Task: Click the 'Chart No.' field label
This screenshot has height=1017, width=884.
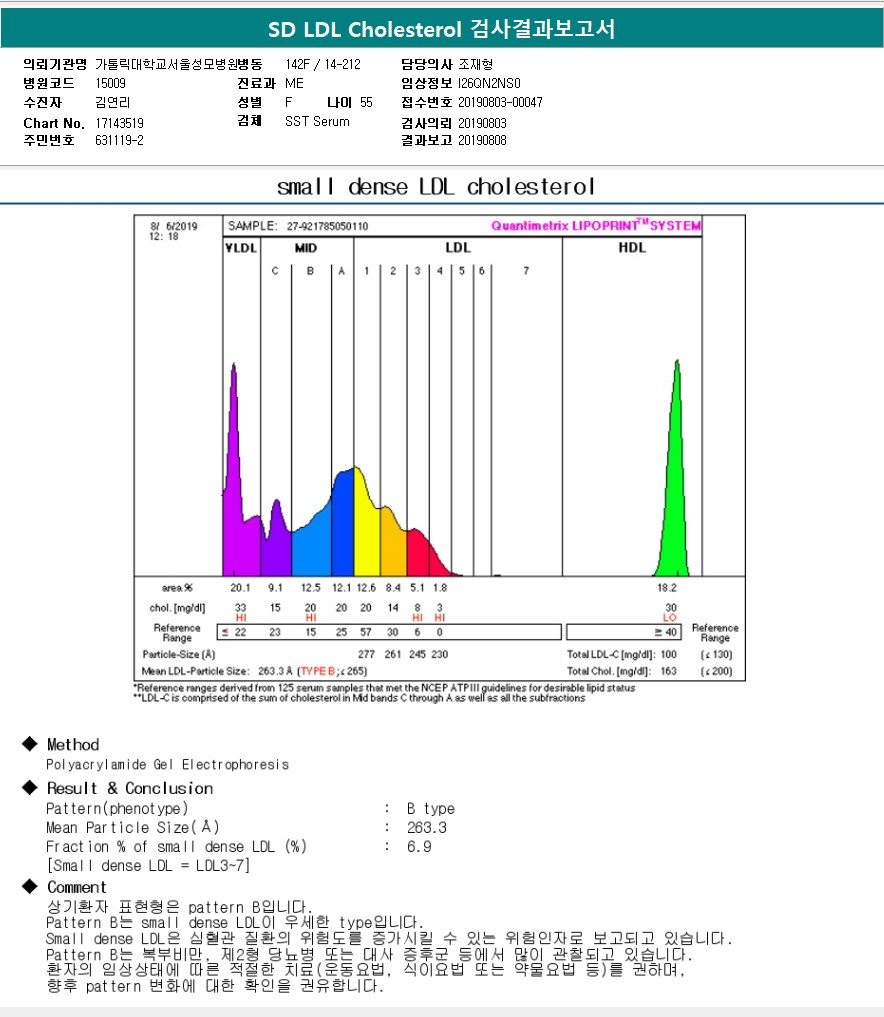Action: pyautogui.click(x=54, y=123)
